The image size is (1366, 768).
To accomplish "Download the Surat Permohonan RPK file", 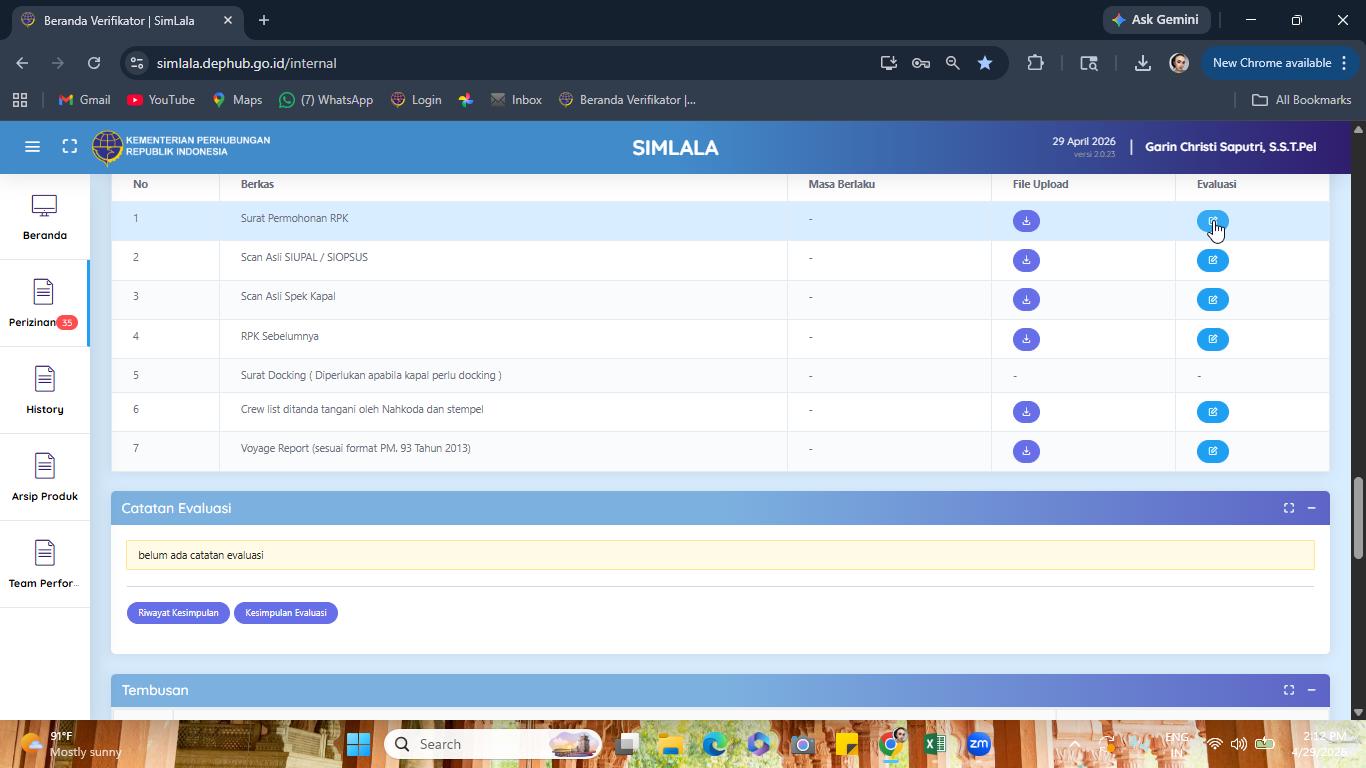I will click(1026, 221).
